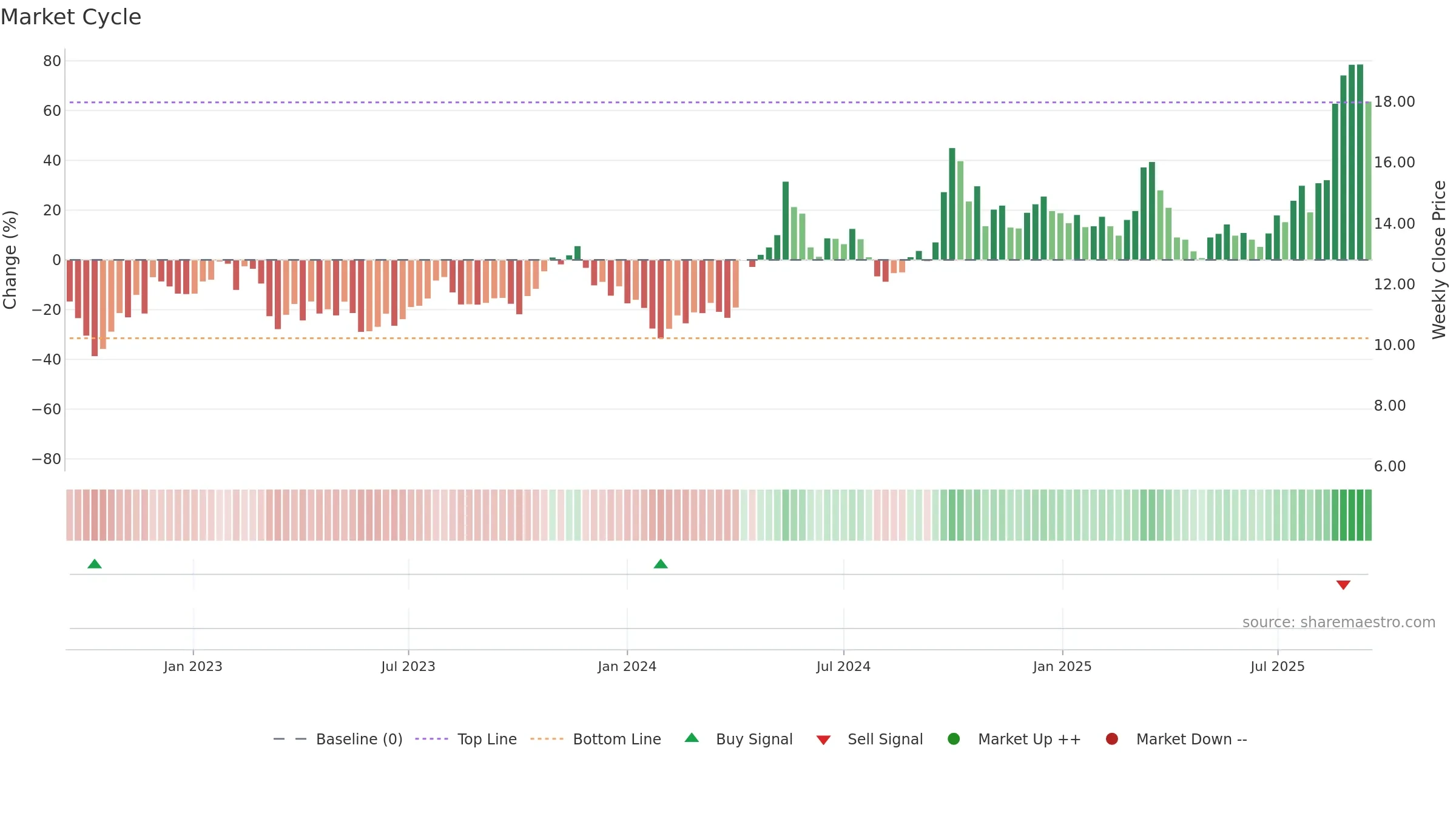The image size is (1456, 819).
Task: Click the gray dashed Baseline legend sample
Action: pos(290,739)
